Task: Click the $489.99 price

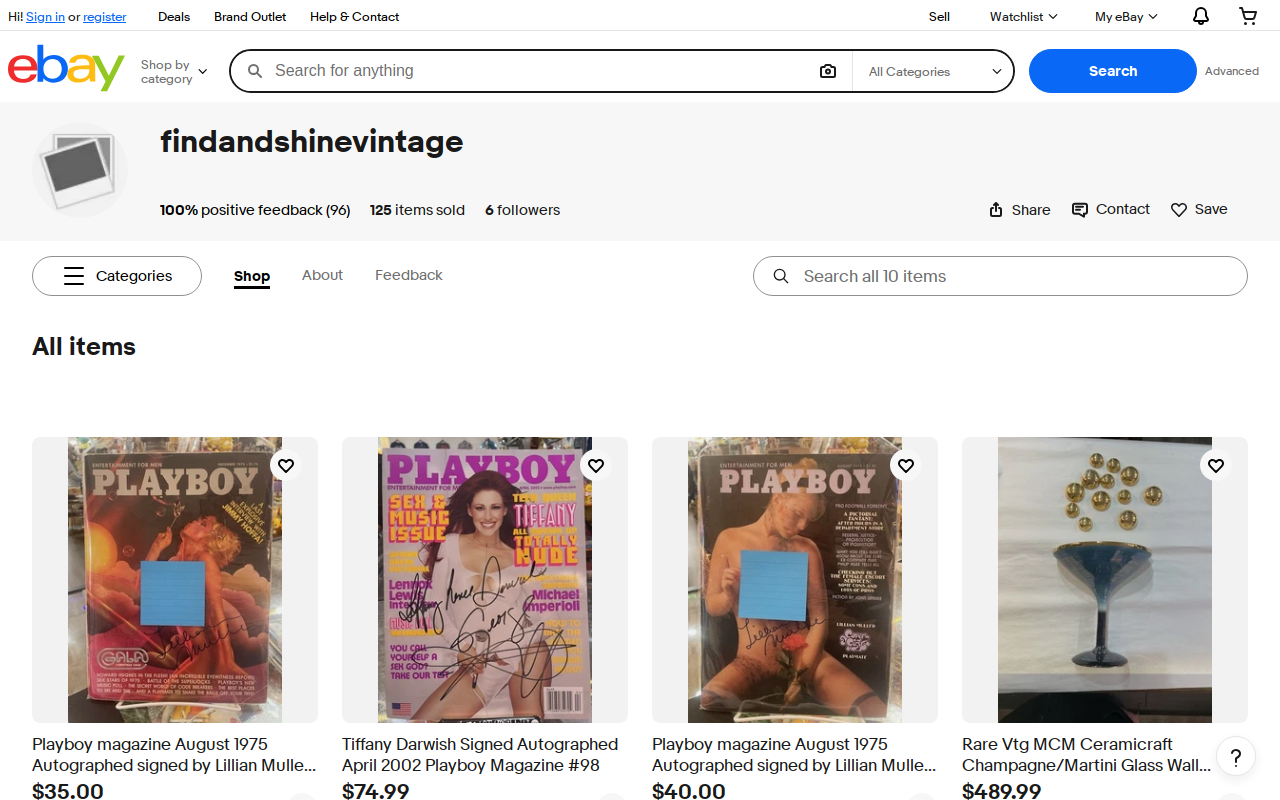Action: click(x=1001, y=791)
